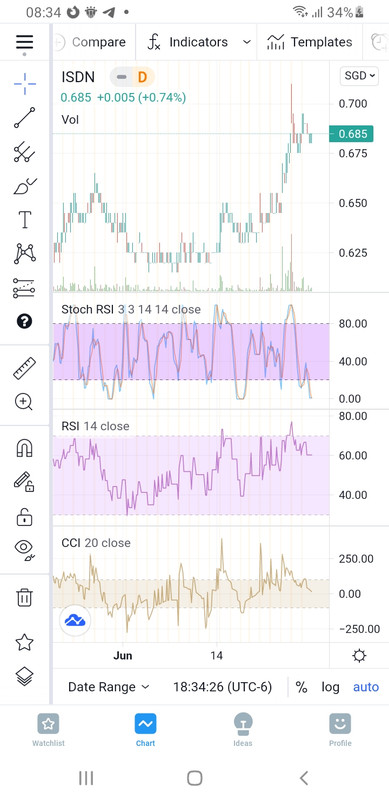This screenshot has width=389, height=800.
Task: Switch to the Watchlist tab
Action: (48, 730)
